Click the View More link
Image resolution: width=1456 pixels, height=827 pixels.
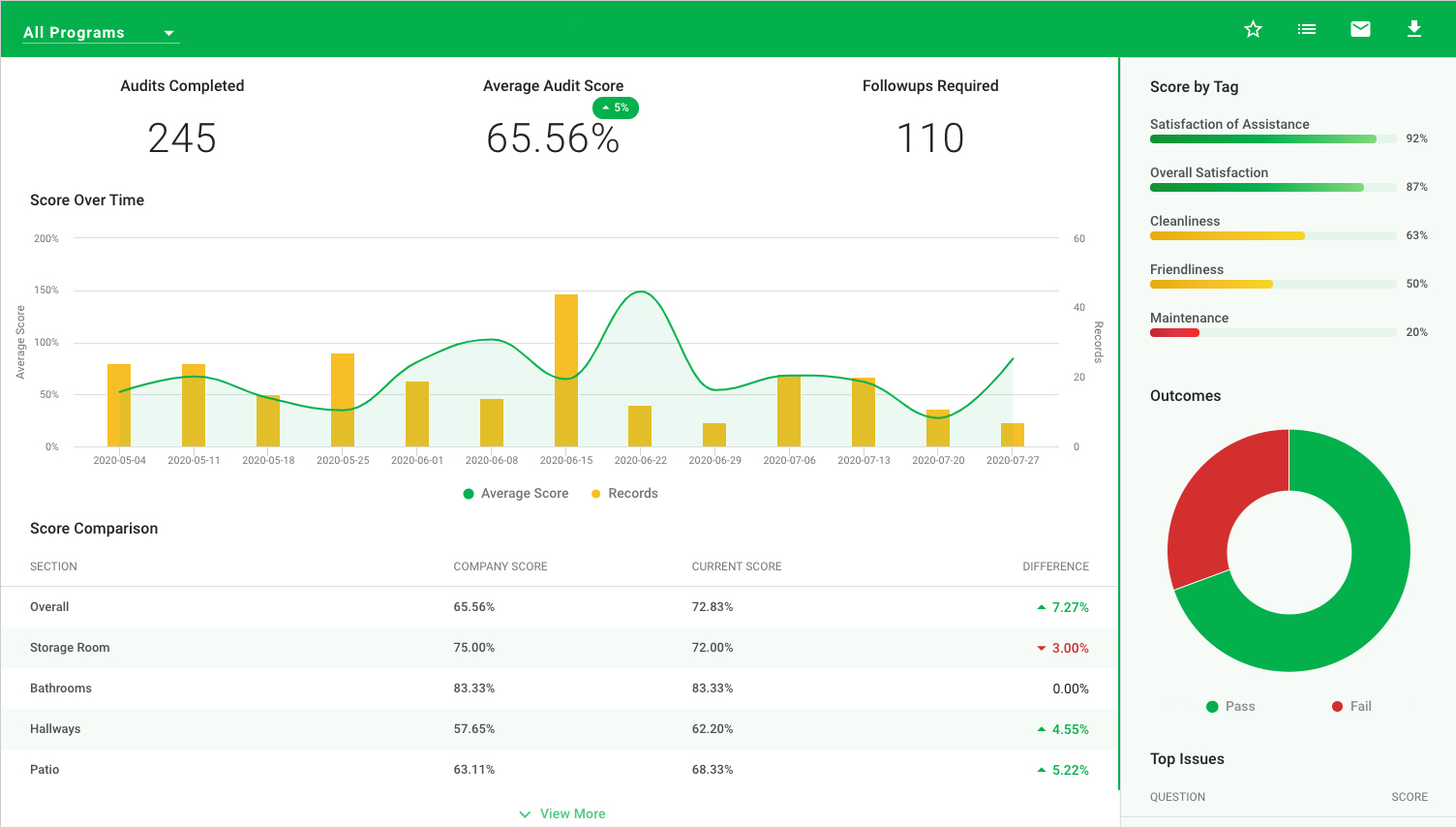[572, 814]
